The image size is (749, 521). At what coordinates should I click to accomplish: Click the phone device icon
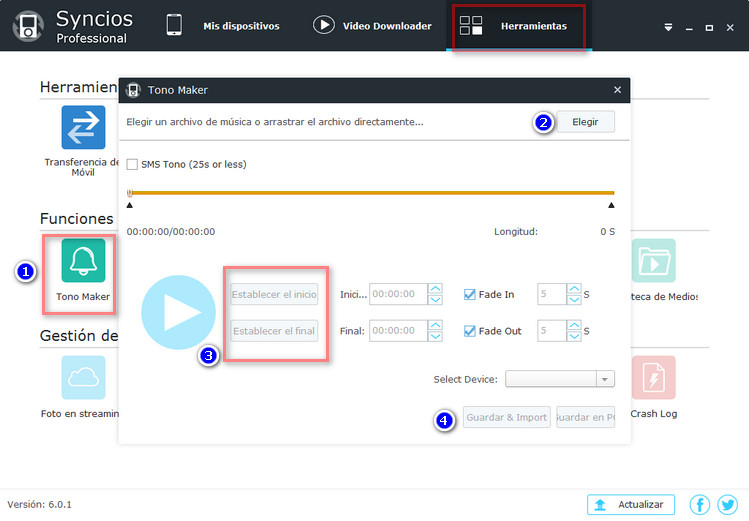174,25
